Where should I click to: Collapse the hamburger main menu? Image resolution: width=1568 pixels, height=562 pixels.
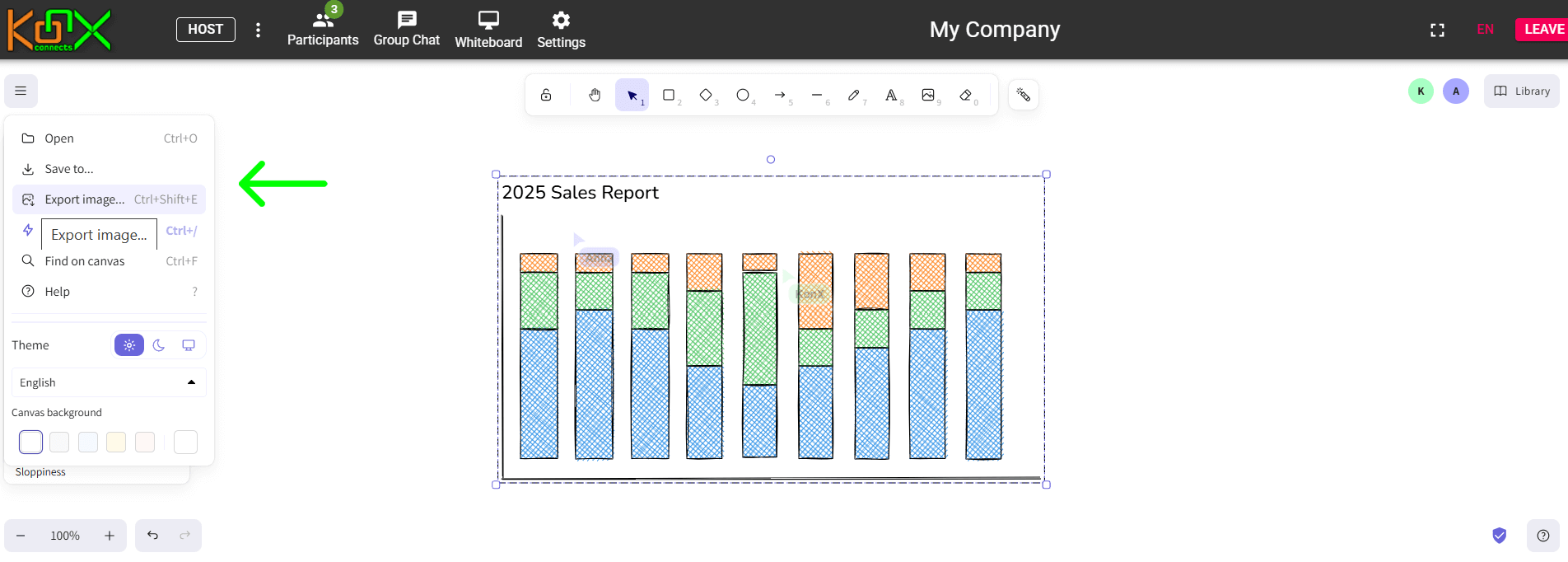tap(21, 91)
